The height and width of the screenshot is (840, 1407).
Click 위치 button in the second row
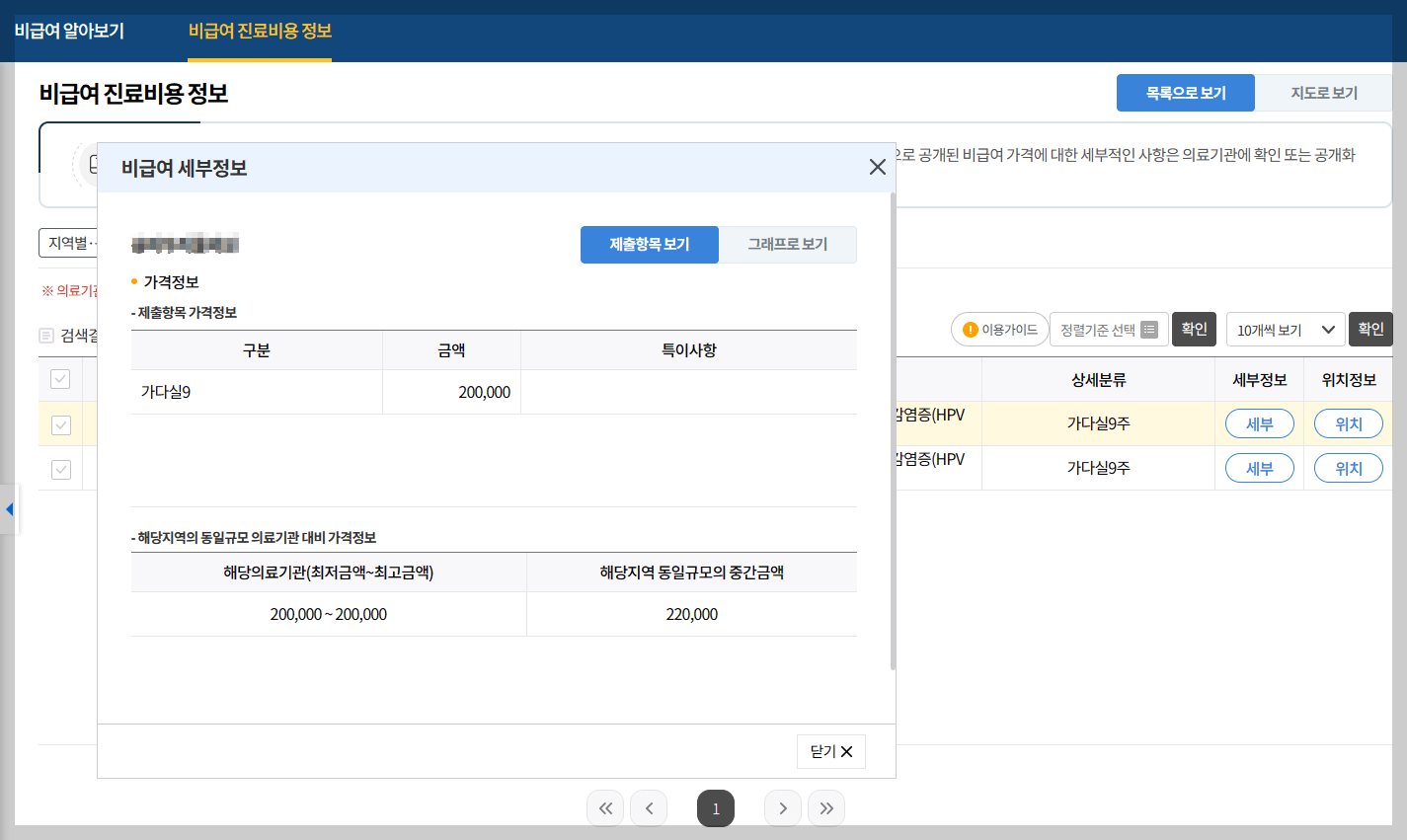1349,468
